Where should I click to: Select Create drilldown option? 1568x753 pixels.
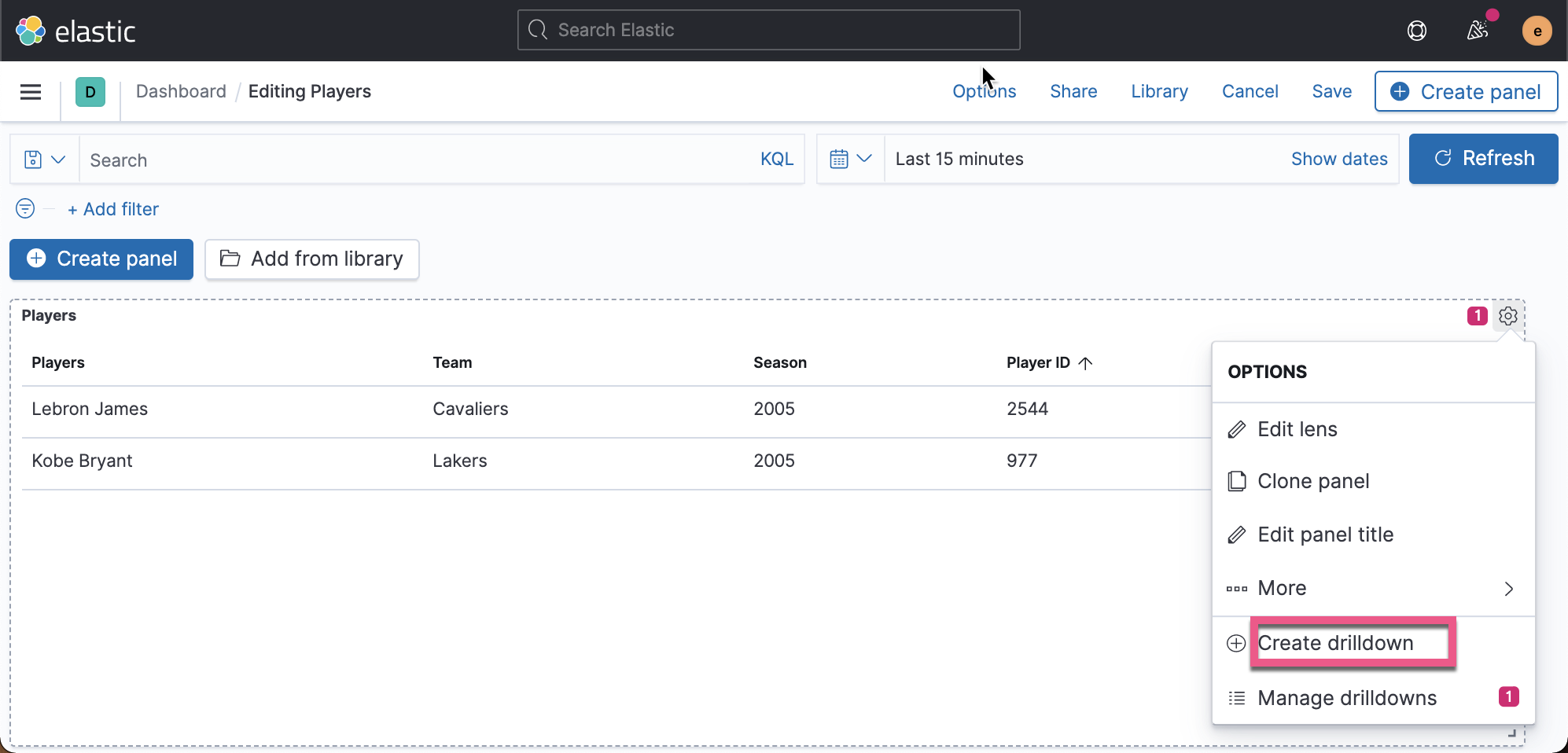pos(1373,643)
